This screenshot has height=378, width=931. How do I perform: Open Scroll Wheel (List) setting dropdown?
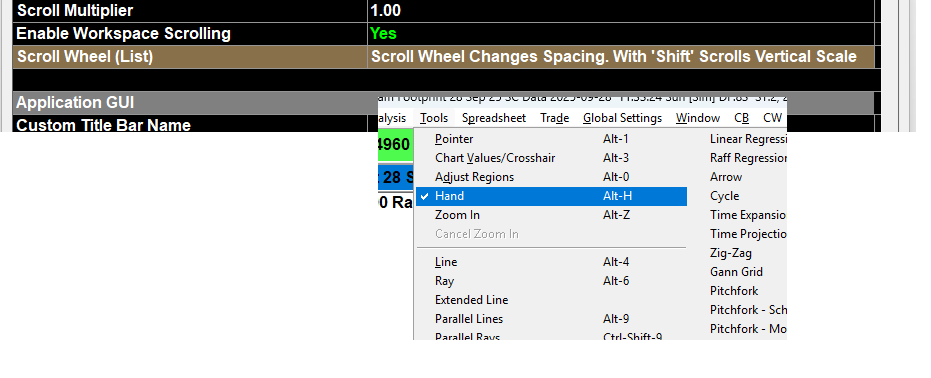(x=621, y=57)
